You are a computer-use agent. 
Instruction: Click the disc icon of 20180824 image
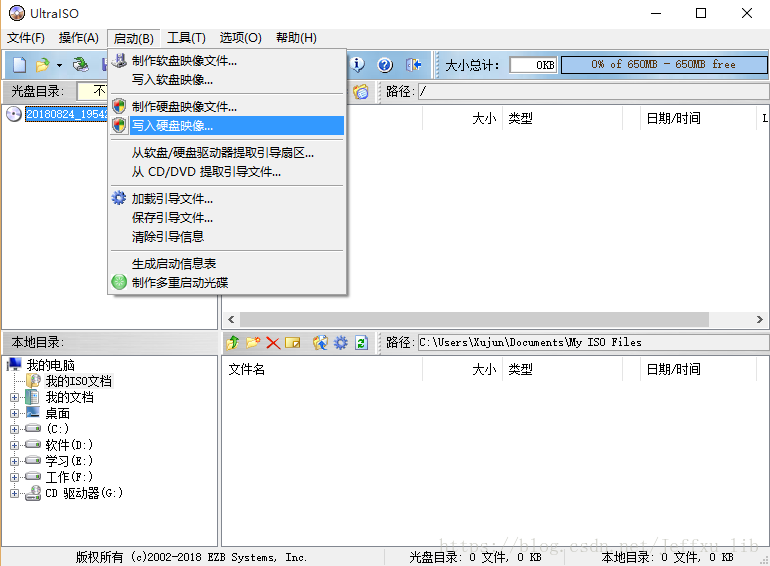click(14, 114)
